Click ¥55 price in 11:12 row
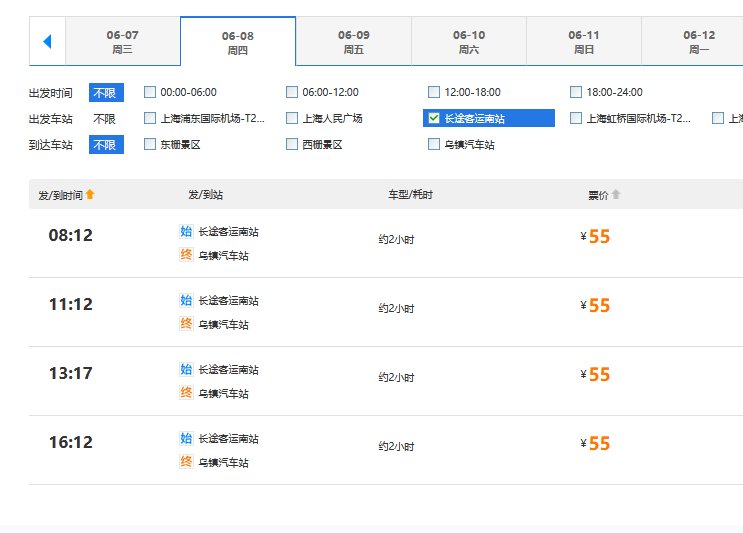The image size is (743, 533). 595,306
